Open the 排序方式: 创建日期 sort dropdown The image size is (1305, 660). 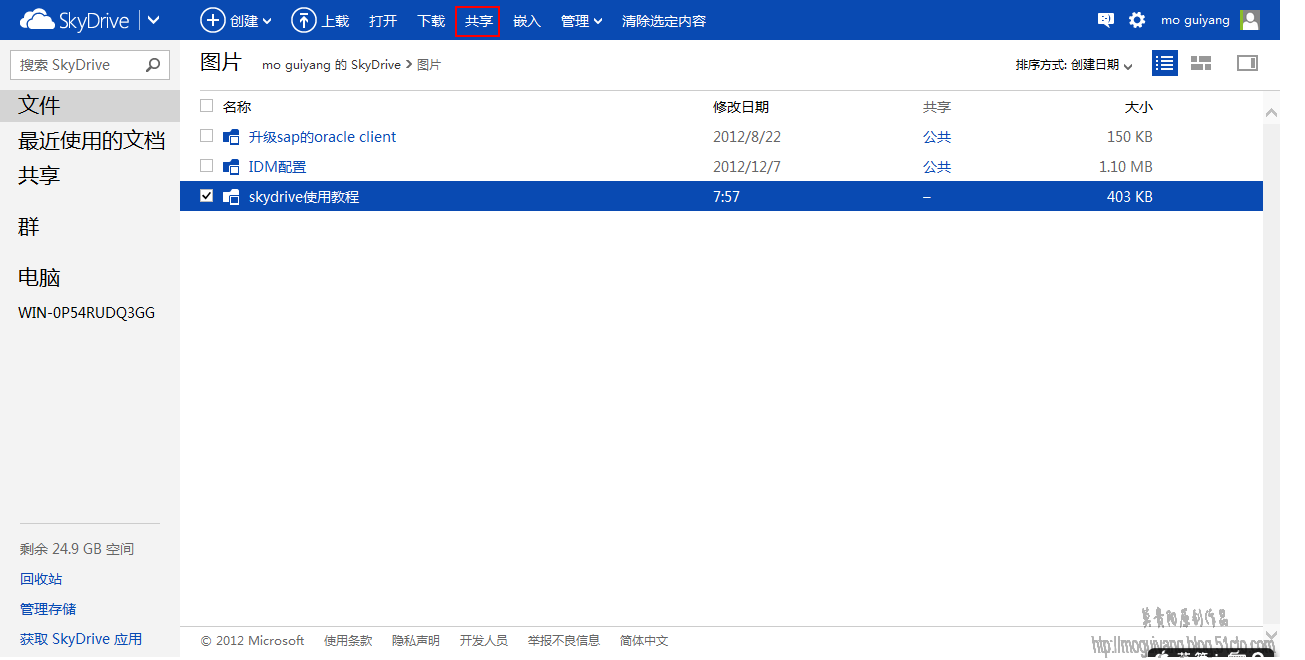click(x=1074, y=65)
